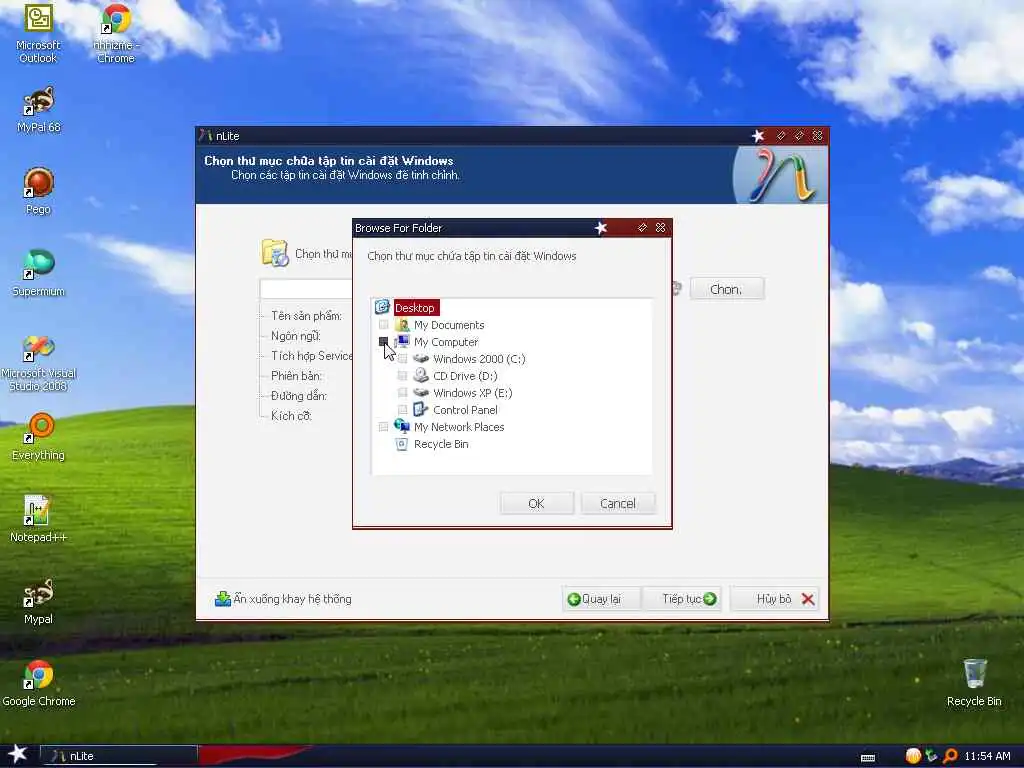The height and width of the screenshot is (768, 1024).
Task: Select Recycle Bin in the folder tree
Action: pos(441,444)
